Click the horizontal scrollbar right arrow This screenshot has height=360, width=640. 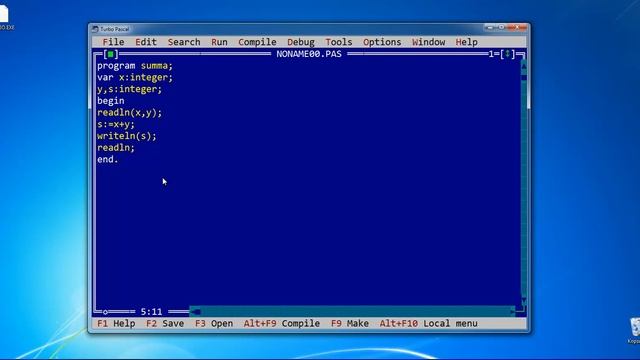pos(512,312)
